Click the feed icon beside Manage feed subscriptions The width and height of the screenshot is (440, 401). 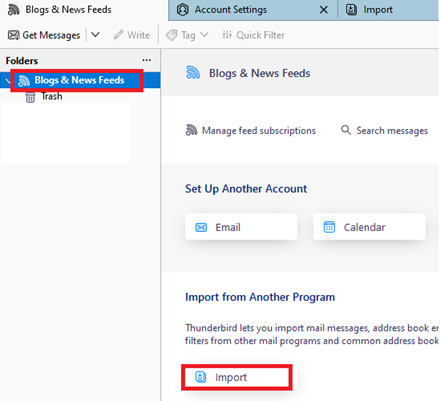point(191,130)
